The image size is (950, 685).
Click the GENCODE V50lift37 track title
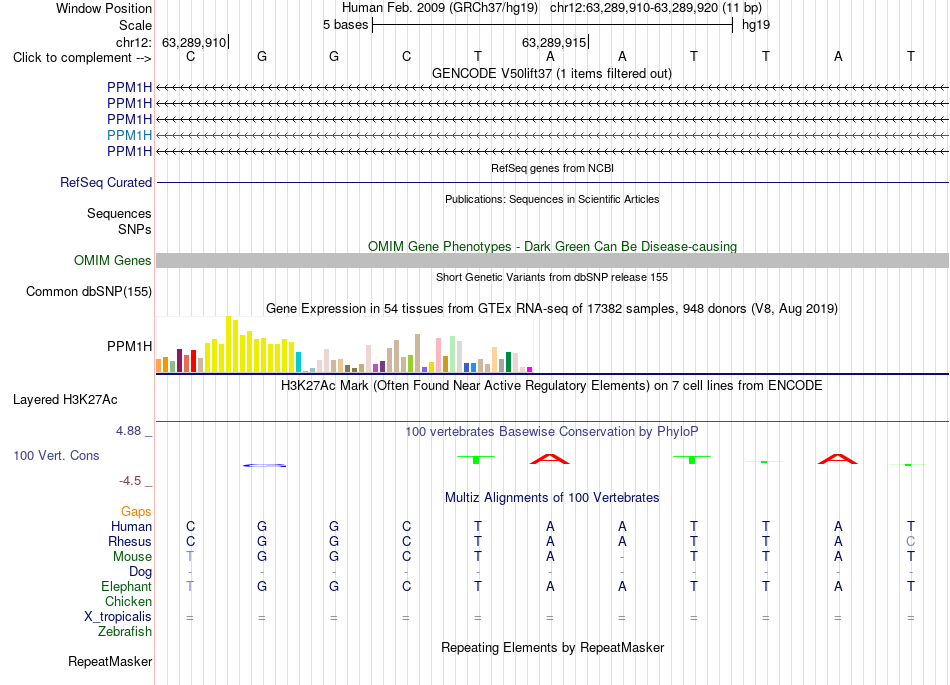[552, 73]
